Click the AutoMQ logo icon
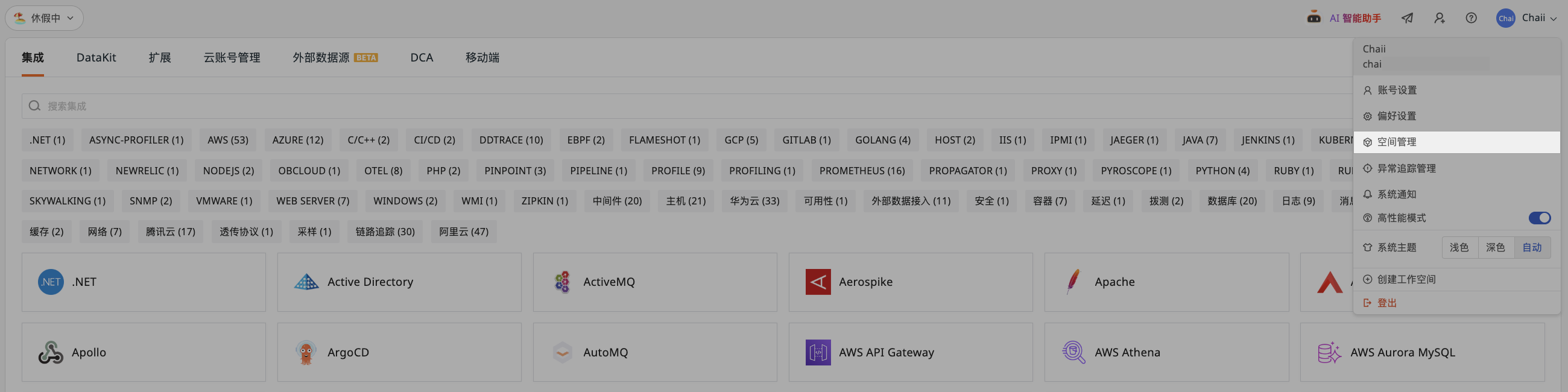The width and height of the screenshot is (1568, 392). 562,352
